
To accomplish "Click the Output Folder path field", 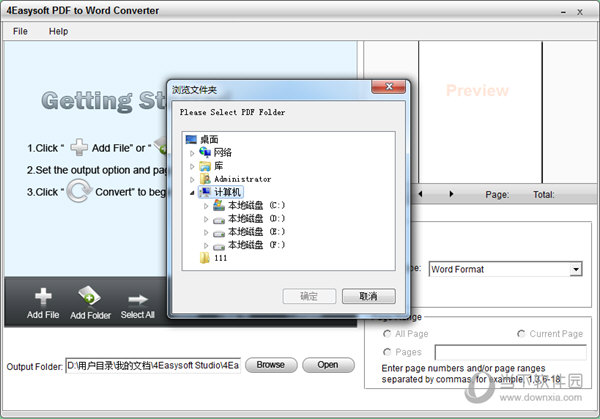I will click(x=153, y=365).
